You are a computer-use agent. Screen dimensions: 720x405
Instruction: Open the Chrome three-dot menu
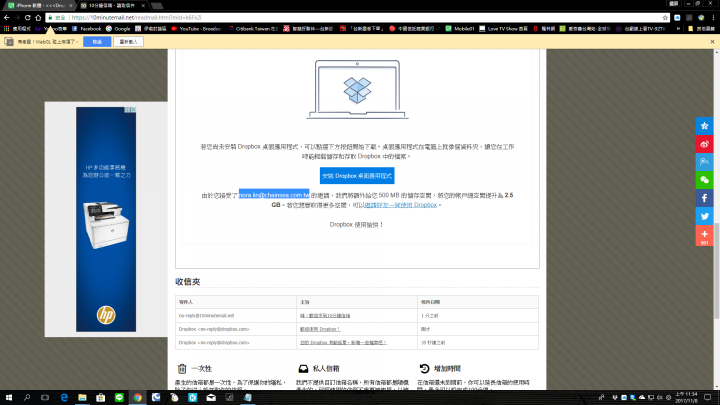(x=713, y=17)
